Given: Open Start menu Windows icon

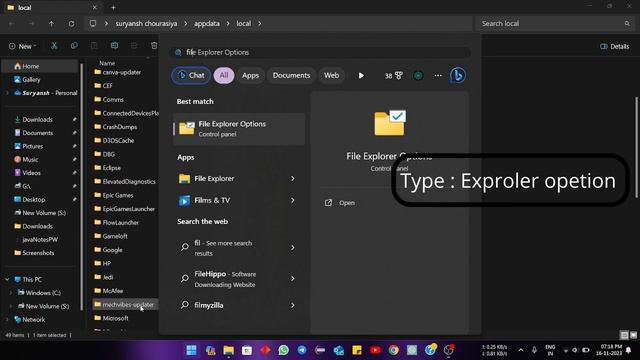Looking at the screenshot, I should [191, 350].
